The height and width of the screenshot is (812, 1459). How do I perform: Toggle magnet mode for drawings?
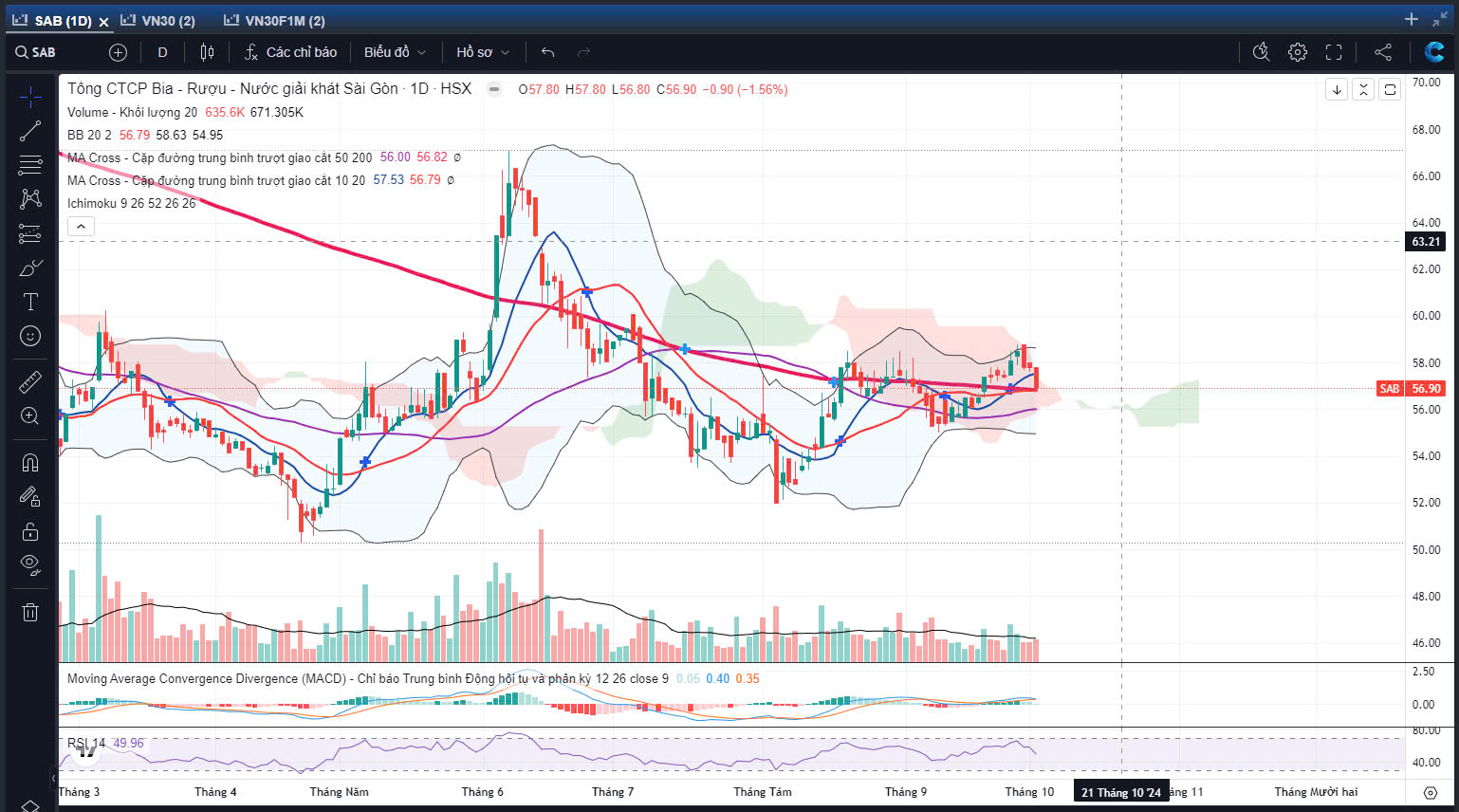click(x=30, y=462)
